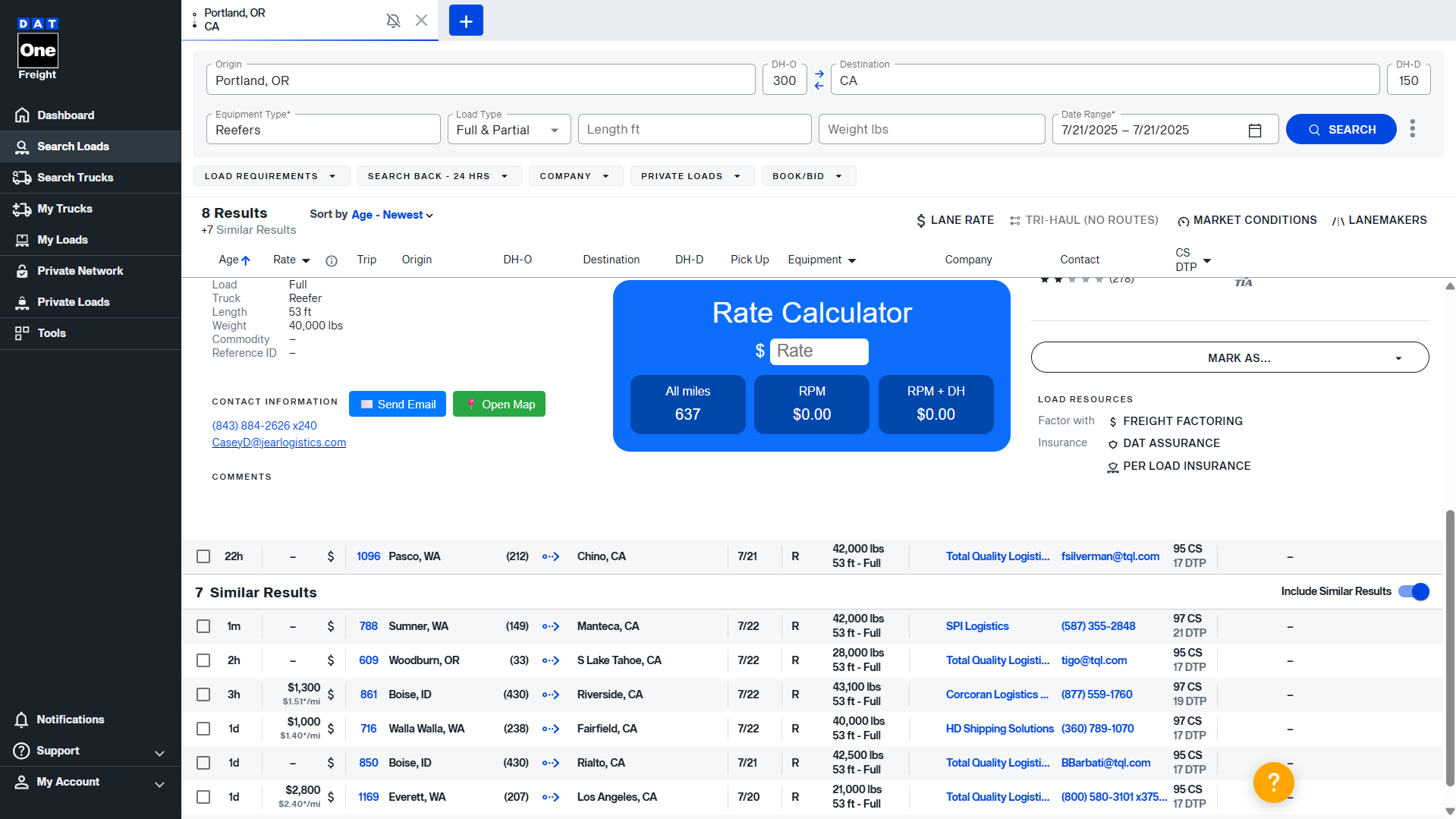Open Private Network from the sidebar
The height and width of the screenshot is (819, 1456).
(x=80, y=271)
